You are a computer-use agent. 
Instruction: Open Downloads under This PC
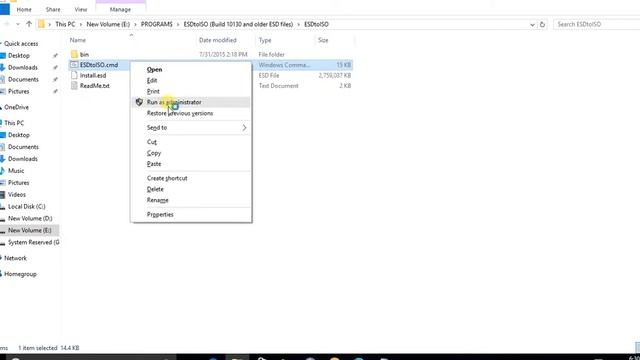23,159
